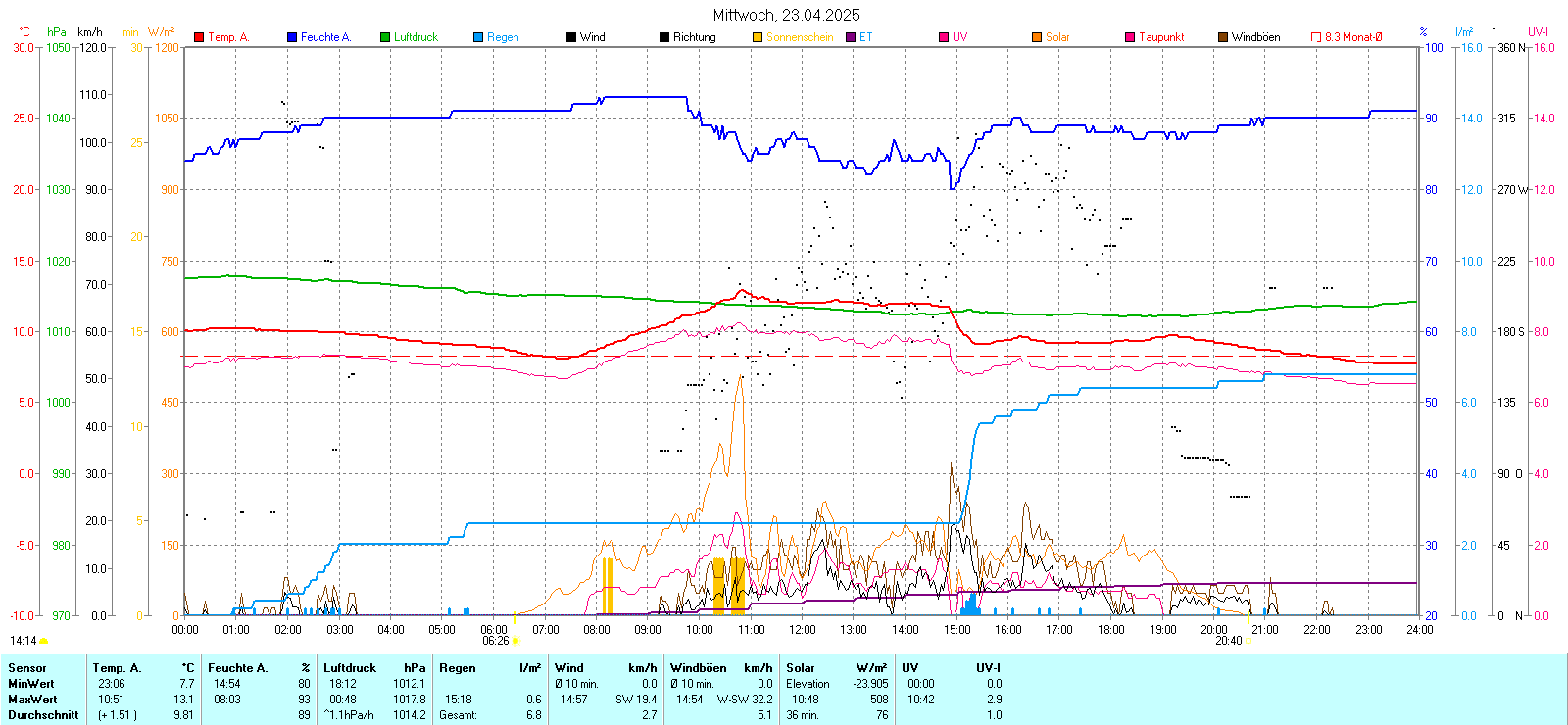Screen dimensions: 1568x725
Task: Select the Taupunkt legend label
Action: (x=1161, y=37)
